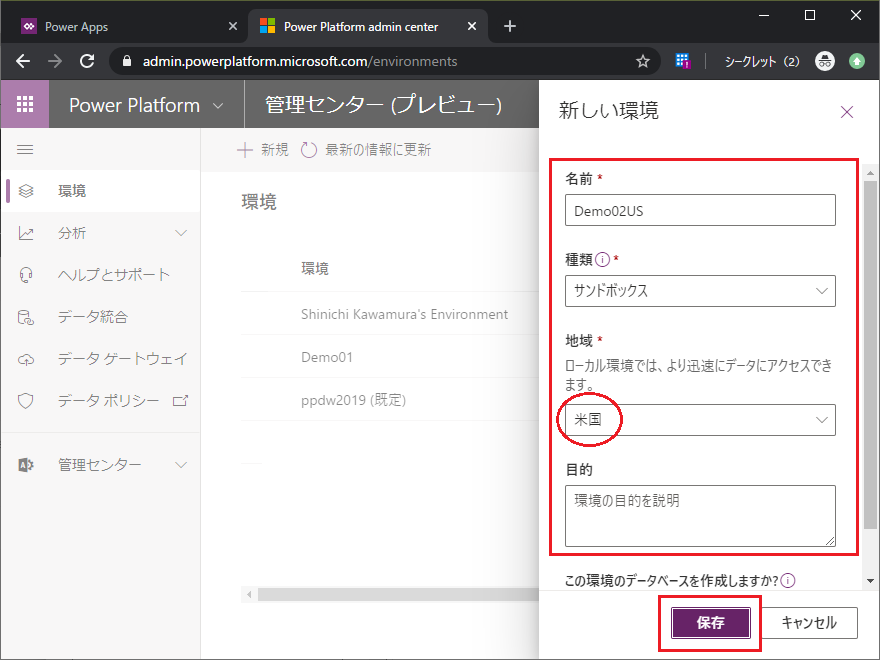Screen dimensions: 880x660
Task: Expand the 管理センター sidebar chevron
Action: pyautogui.click(x=181, y=465)
